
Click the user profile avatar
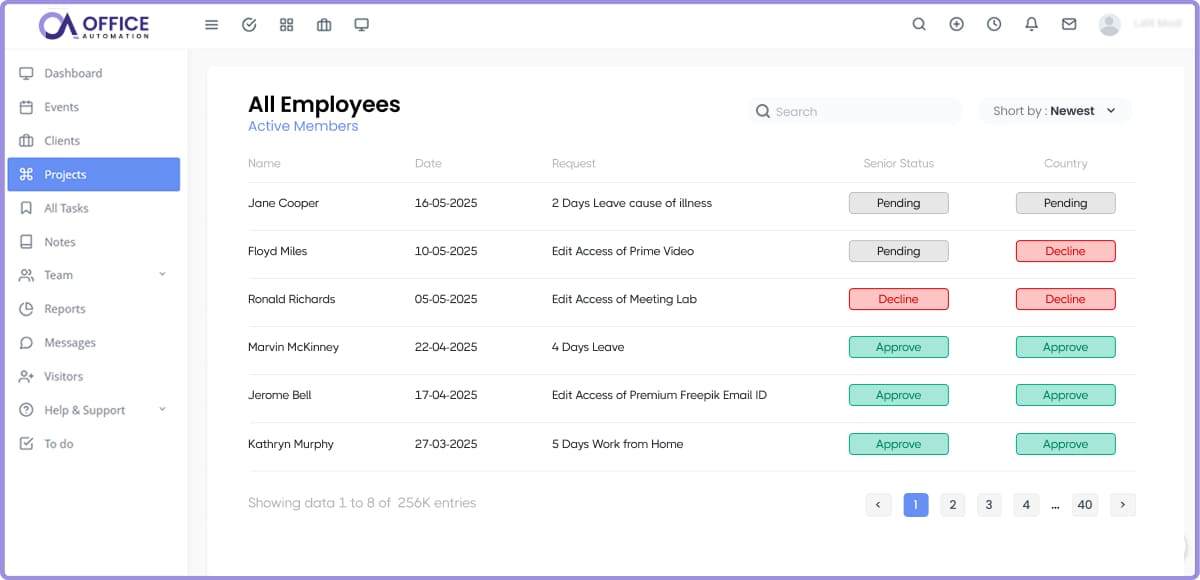1109,25
